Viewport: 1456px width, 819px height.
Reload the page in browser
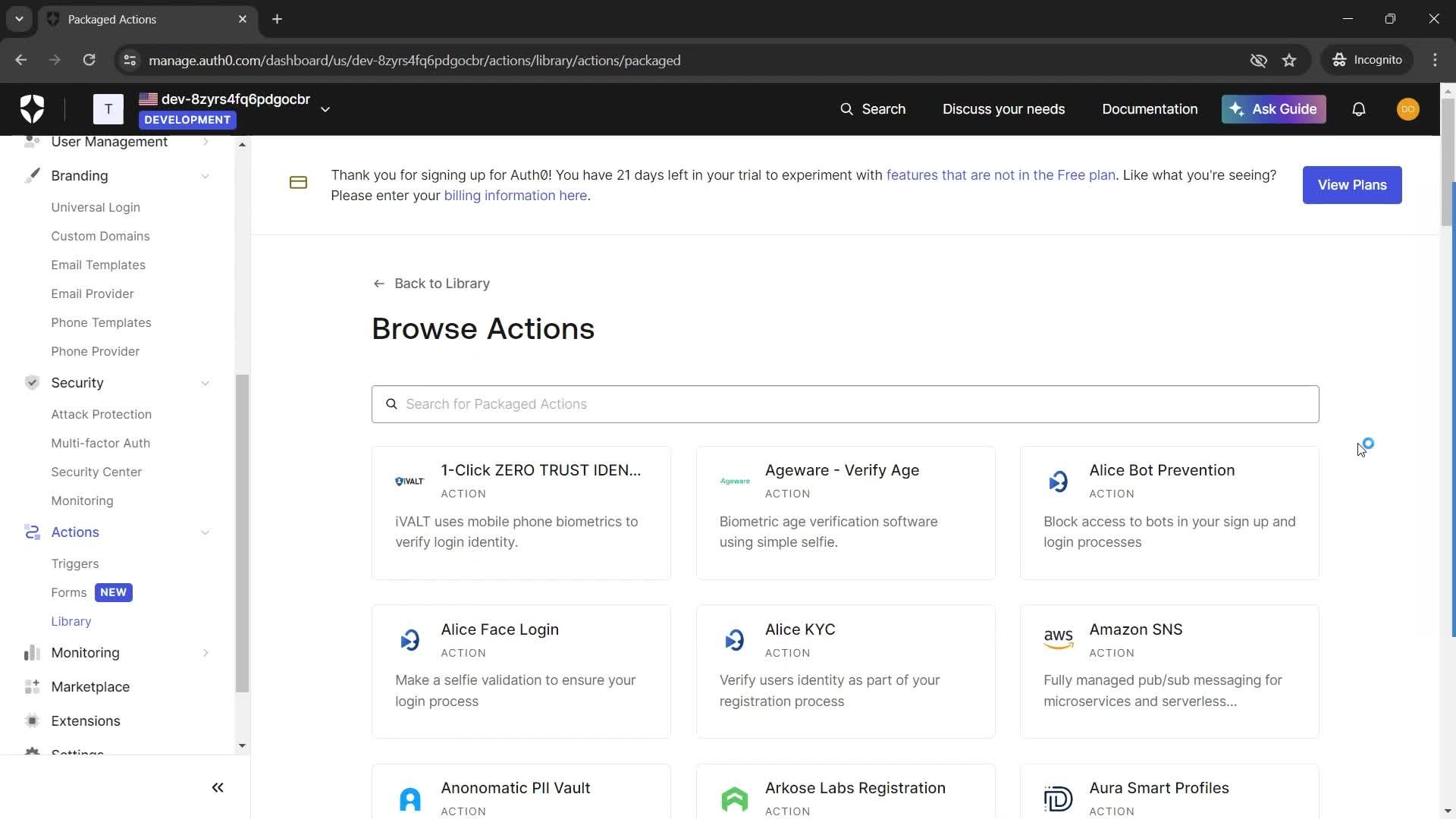point(89,60)
